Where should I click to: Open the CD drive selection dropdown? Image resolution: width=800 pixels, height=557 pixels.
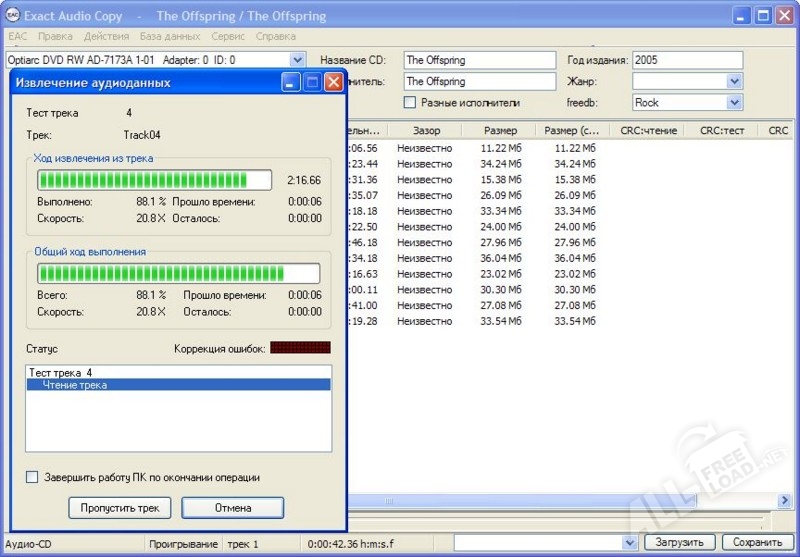click(296, 60)
